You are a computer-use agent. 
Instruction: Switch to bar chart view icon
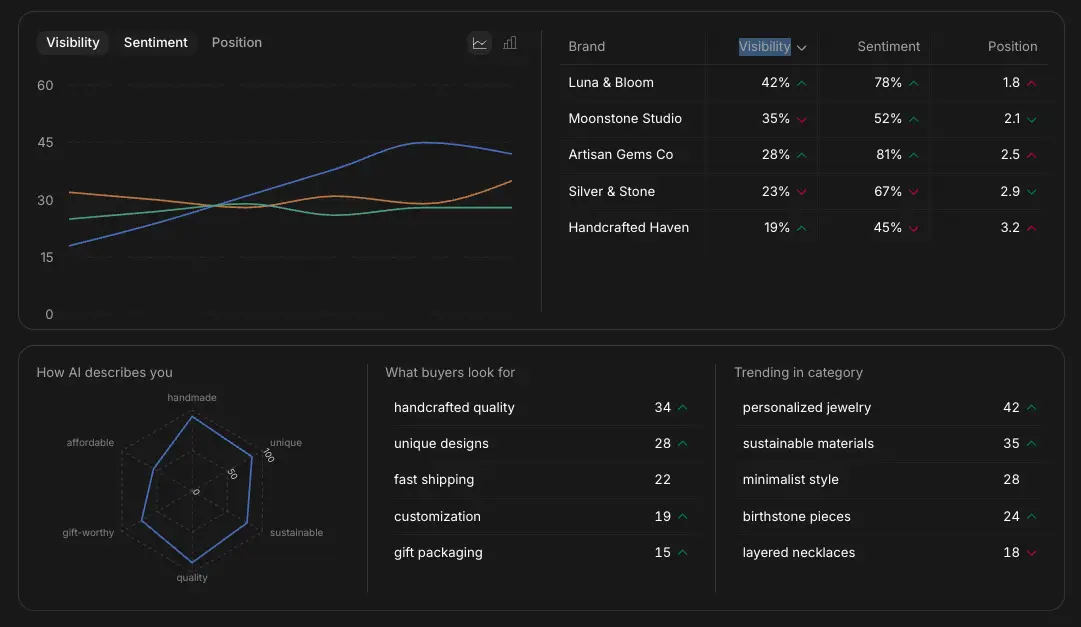click(510, 43)
